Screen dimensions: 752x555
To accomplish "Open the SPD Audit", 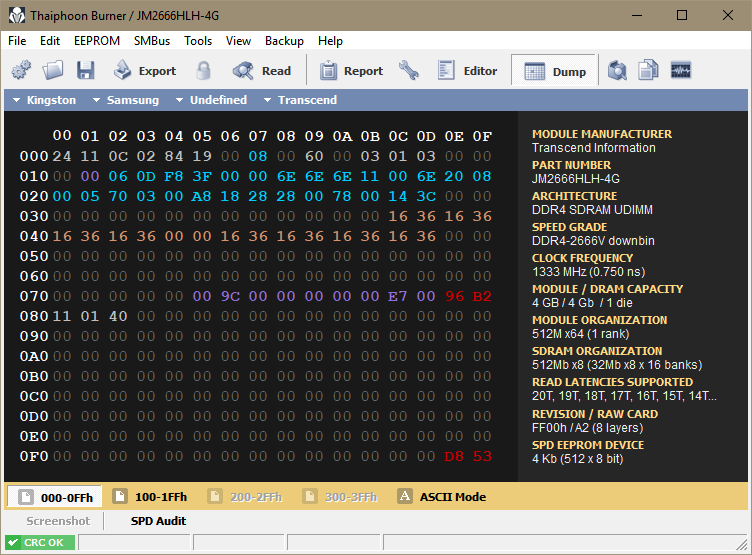I will [x=158, y=521].
